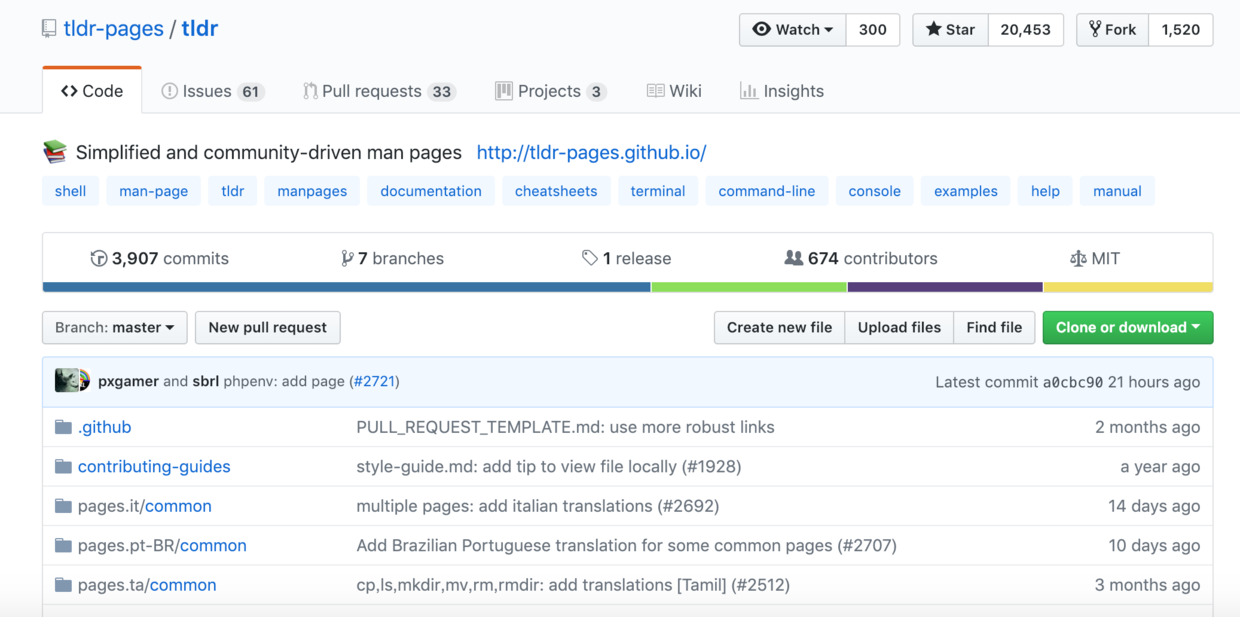Click the Projects tab board icon
Viewport: 1240px width, 617px height.
tap(504, 91)
